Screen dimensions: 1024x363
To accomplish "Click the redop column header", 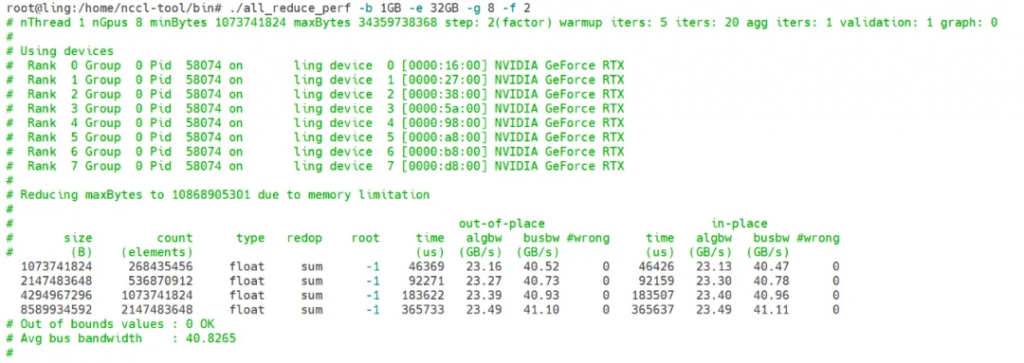I will coord(304,238).
